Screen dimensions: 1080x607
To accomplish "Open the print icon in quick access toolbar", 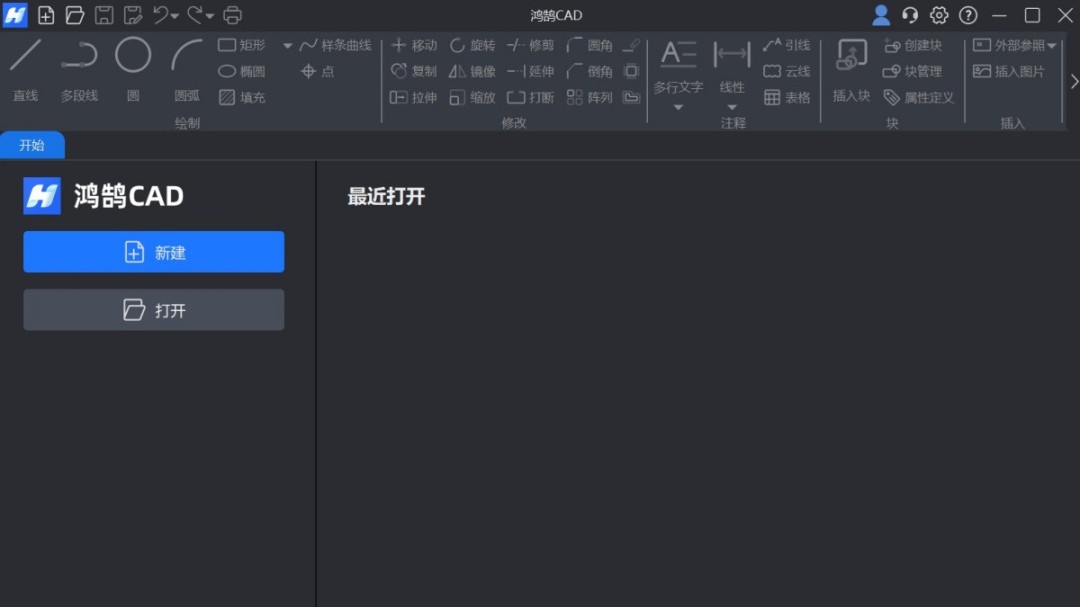I will pos(231,15).
